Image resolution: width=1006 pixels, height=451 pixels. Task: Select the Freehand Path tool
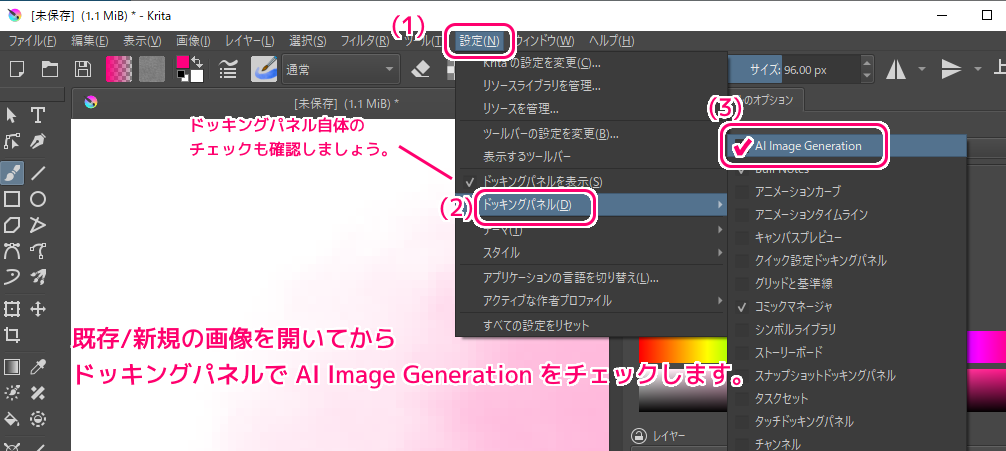tap(38, 250)
